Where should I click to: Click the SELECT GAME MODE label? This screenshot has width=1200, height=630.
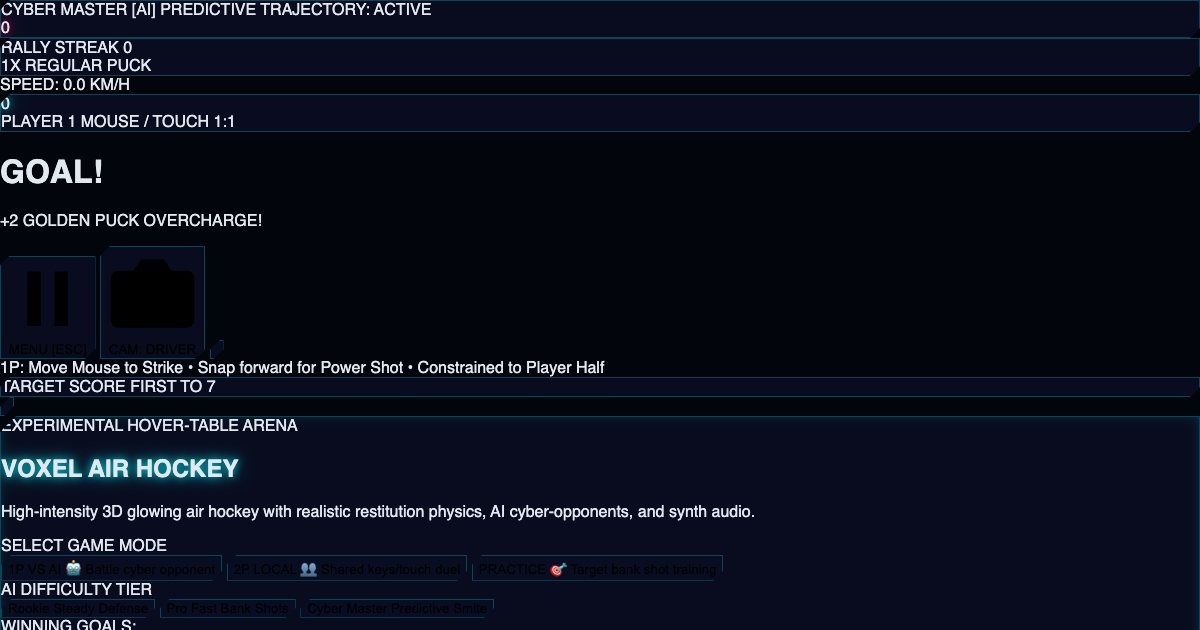coord(84,545)
